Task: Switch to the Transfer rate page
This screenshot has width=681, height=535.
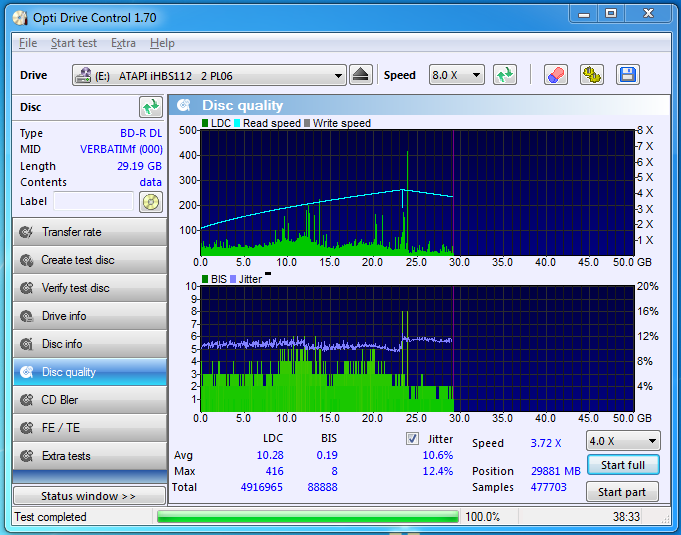Action: point(90,232)
